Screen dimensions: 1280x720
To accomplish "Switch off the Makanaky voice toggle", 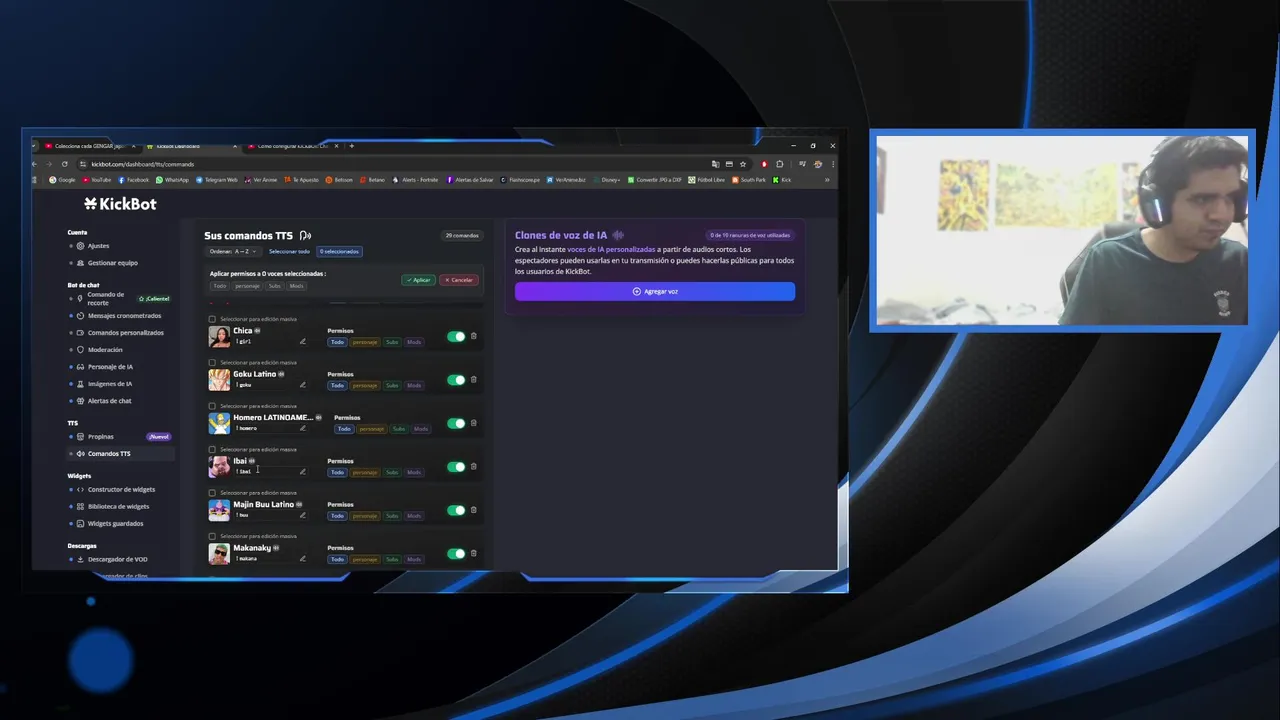I will (x=456, y=553).
